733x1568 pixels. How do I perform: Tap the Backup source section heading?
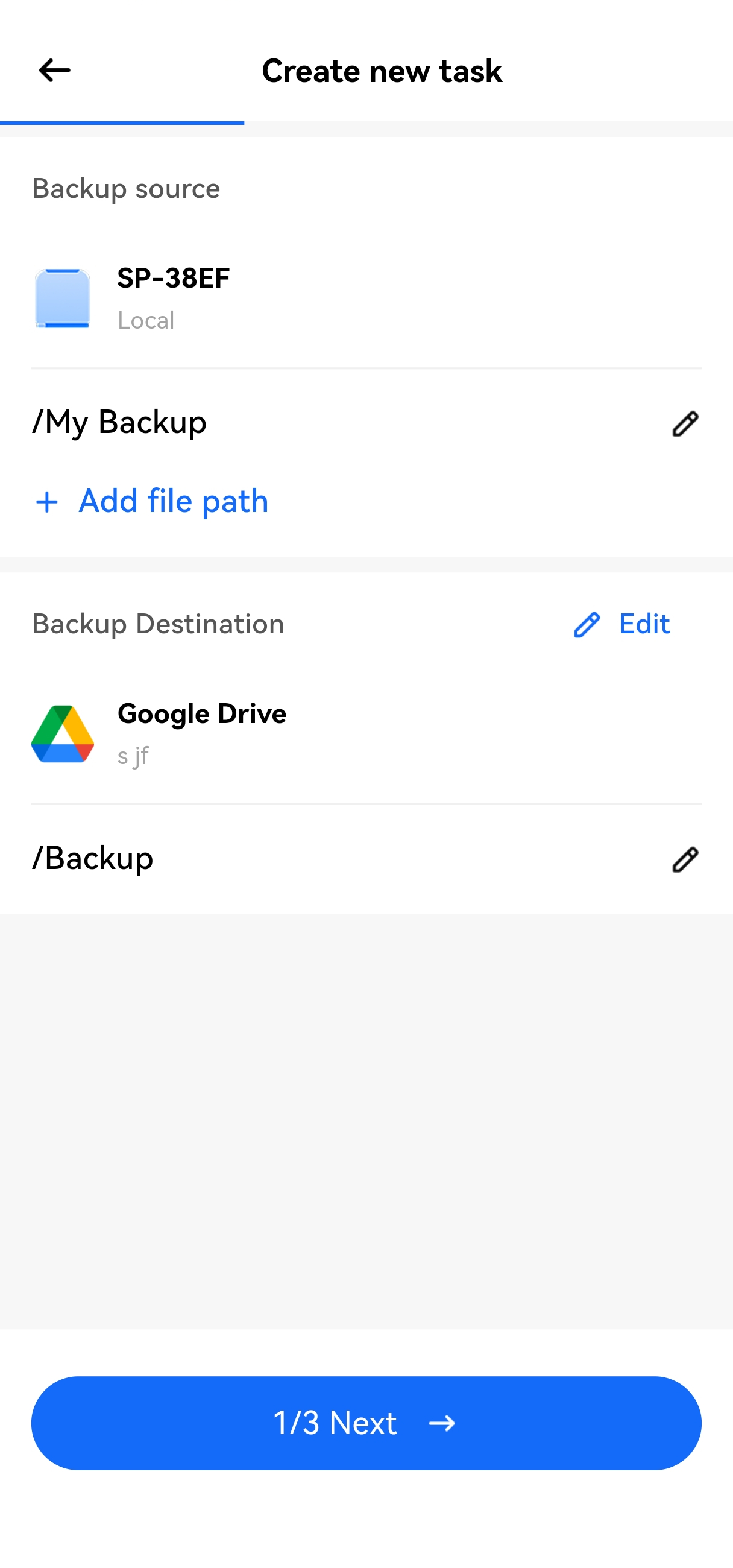pyautogui.click(x=126, y=189)
